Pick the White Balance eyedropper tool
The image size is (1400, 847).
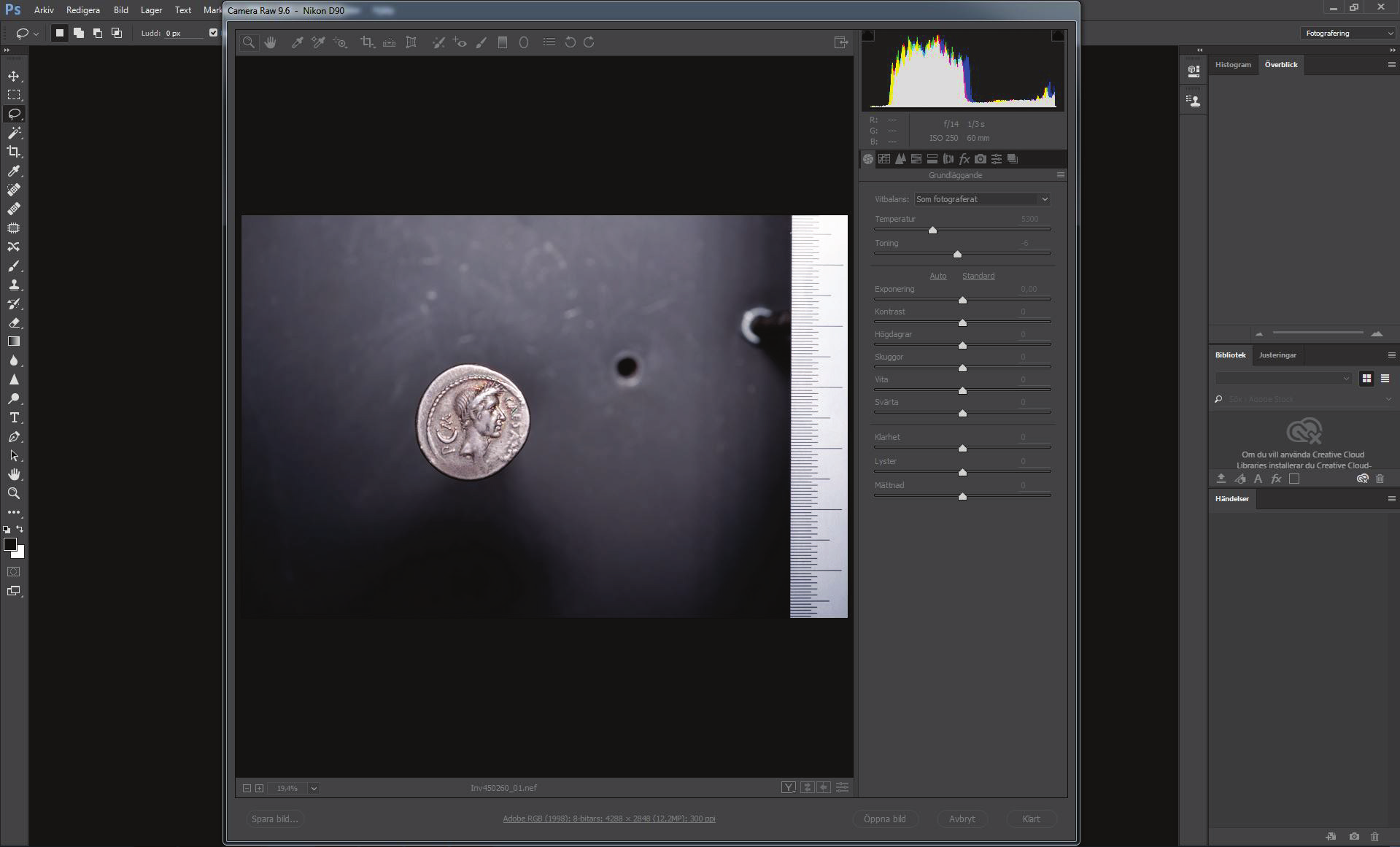pos(297,42)
